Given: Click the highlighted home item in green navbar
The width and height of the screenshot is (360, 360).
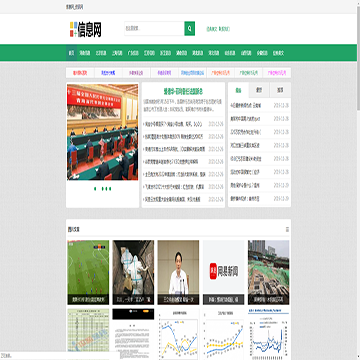Looking at the screenshot, I should [x=71, y=53].
